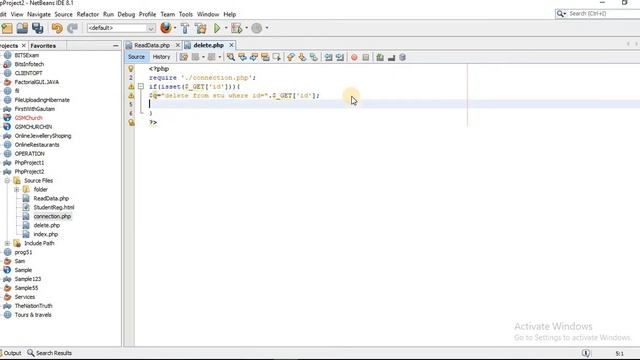Click the Search (Ctrl+I) input field
The width and height of the screenshot is (640, 360).
(603, 13)
